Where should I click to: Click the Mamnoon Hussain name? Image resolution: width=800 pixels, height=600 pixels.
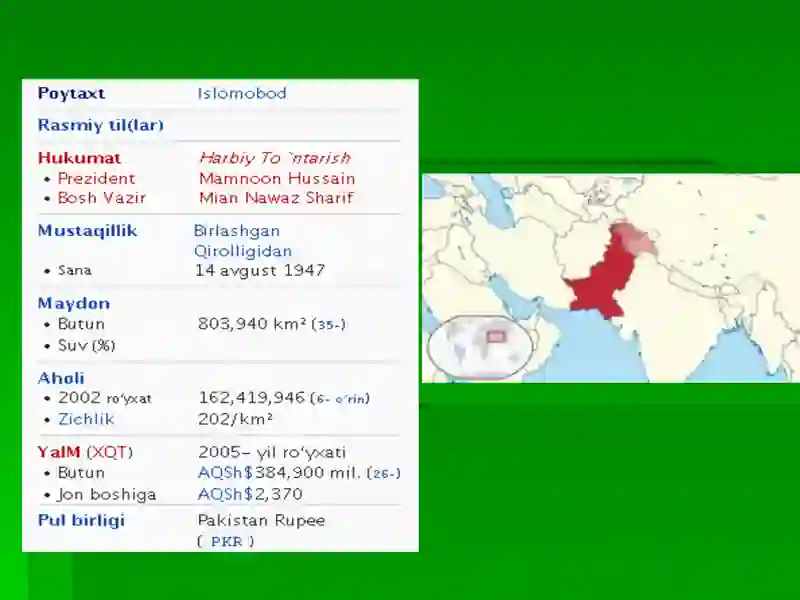point(277,179)
